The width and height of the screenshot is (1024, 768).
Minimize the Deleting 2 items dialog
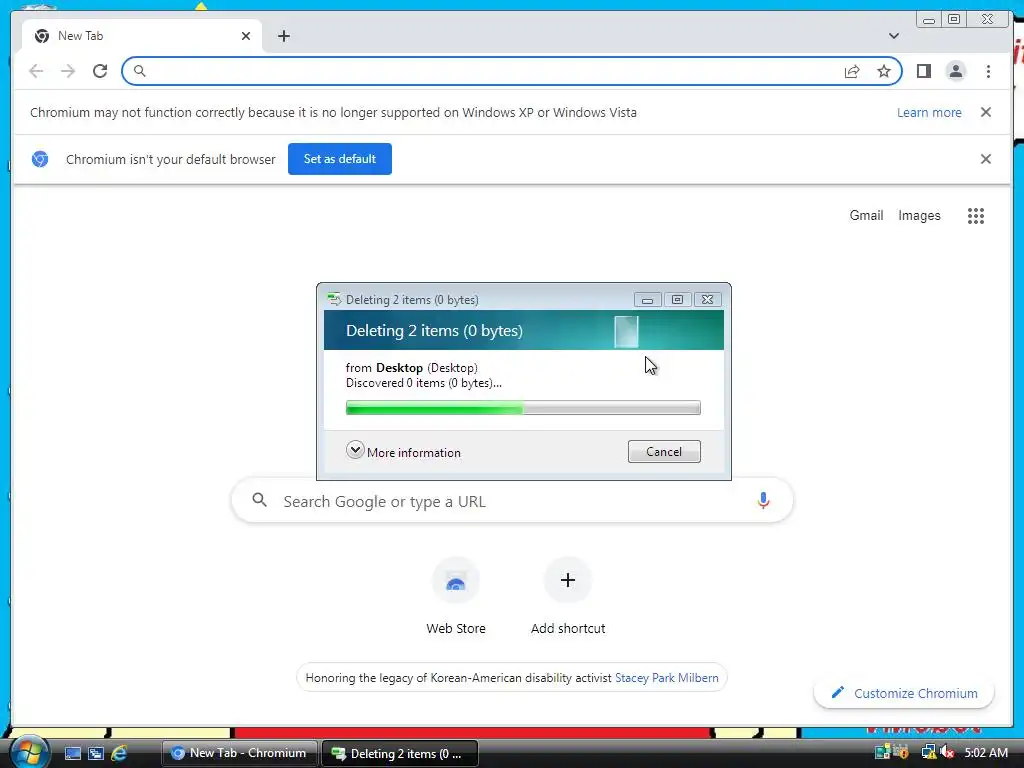(647, 300)
